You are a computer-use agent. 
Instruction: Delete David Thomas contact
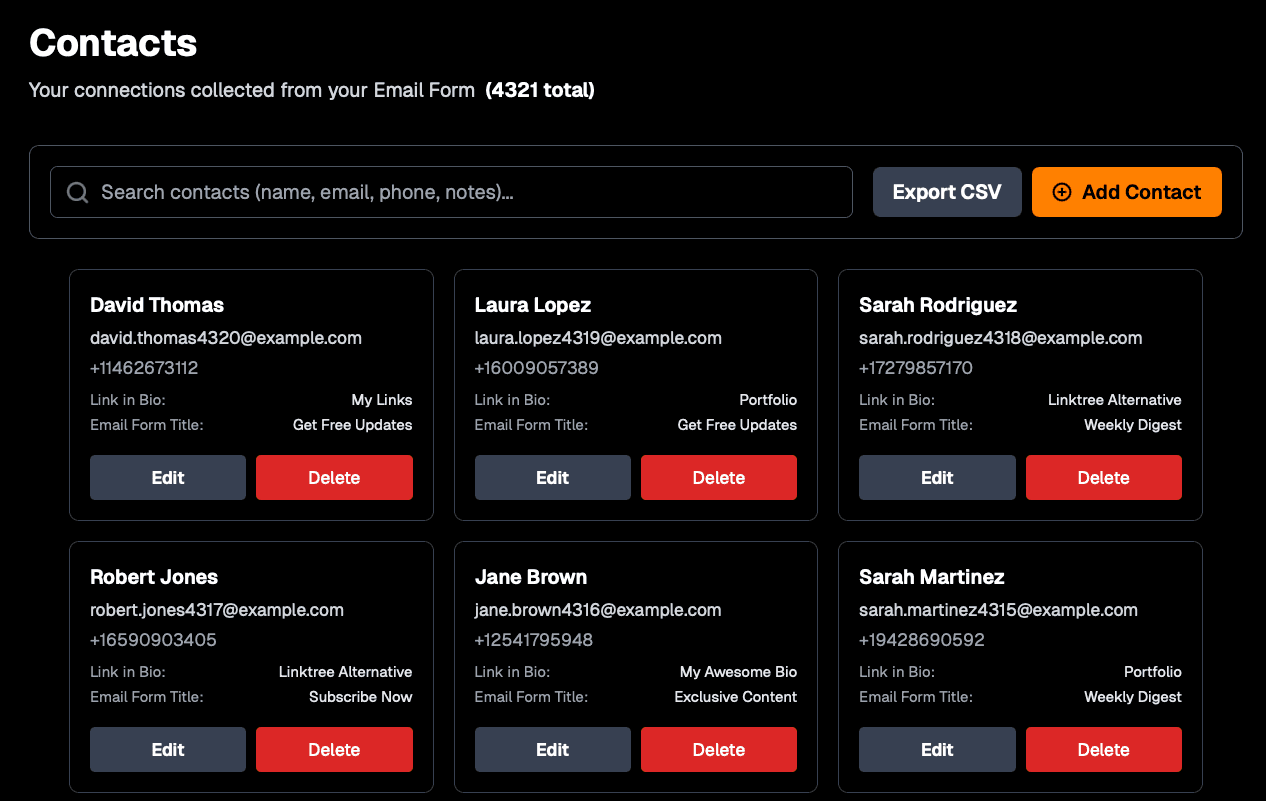pyautogui.click(x=334, y=478)
